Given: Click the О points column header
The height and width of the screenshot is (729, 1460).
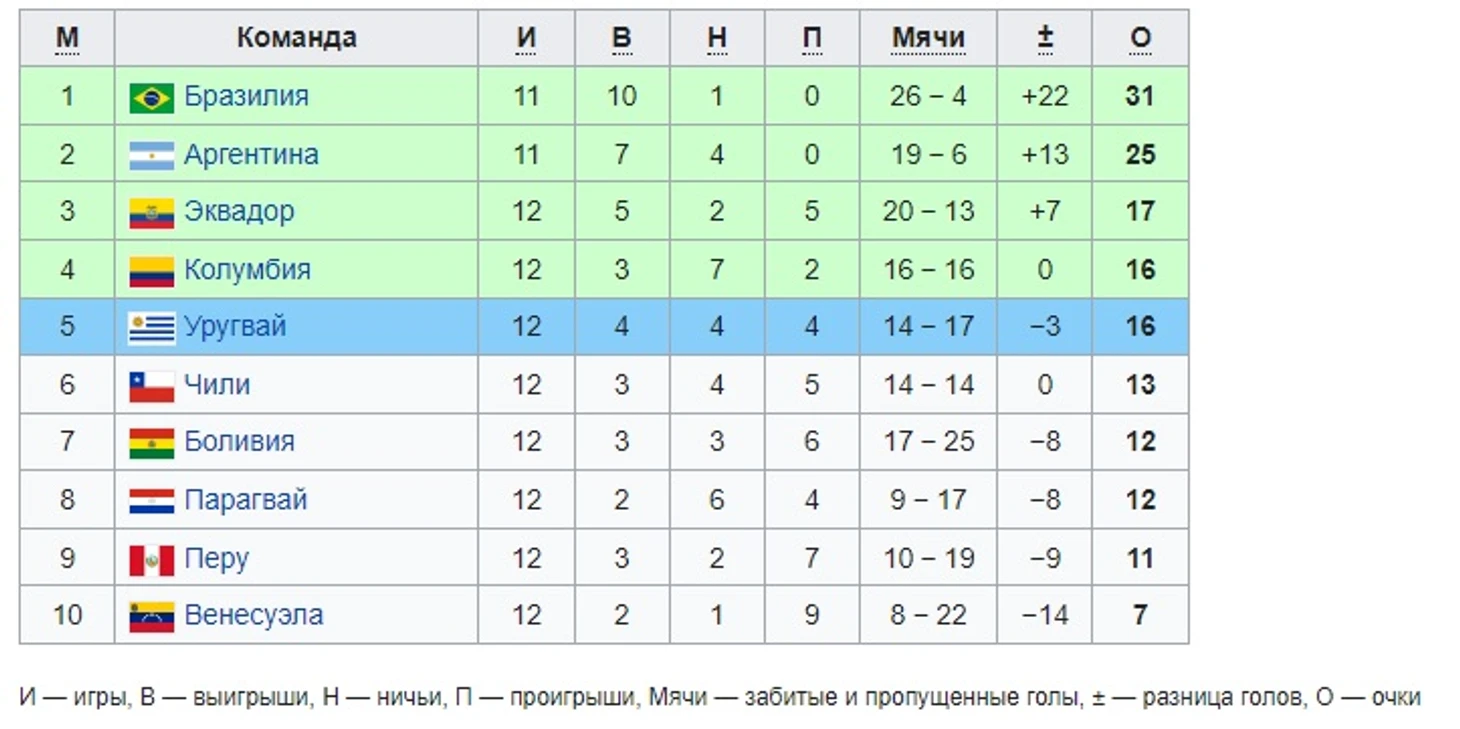Looking at the screenshot, I should (x=1140, y=38).
